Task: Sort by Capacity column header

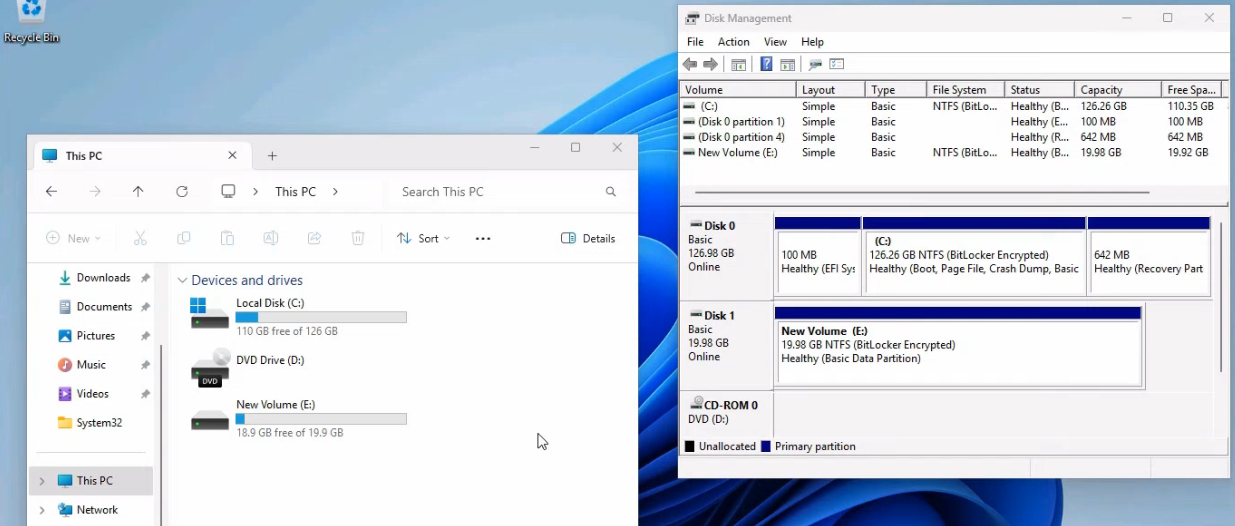Action: 1118,90
